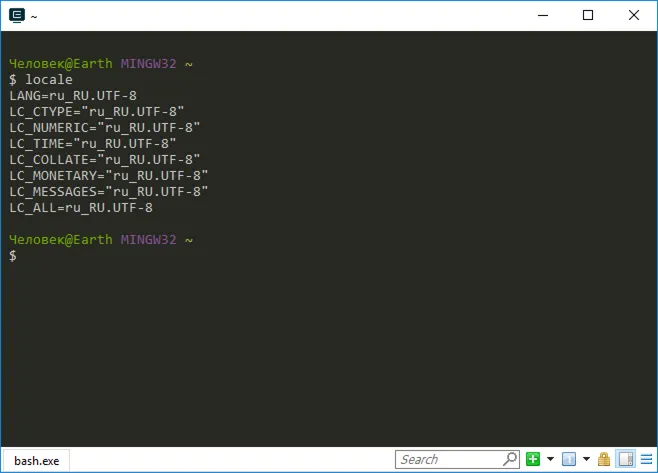The image size is (658, 473).
Task: Toggle the padlock lock icon
Action: pos(604,459)
